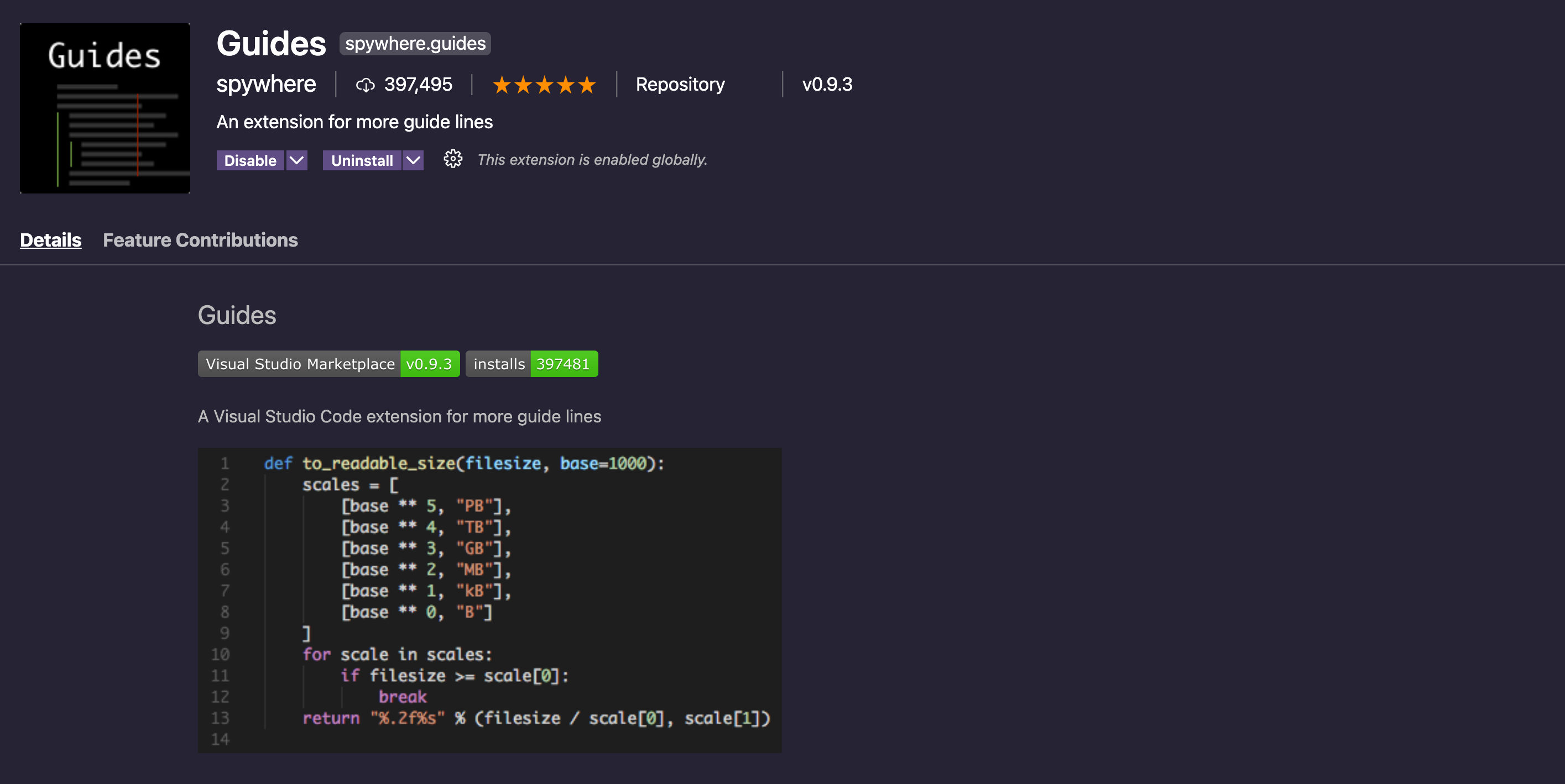Click 'An extension for more guide lines' description
Image resolution: width=1565 pixels, height=784 pixels.
[355, 122]
